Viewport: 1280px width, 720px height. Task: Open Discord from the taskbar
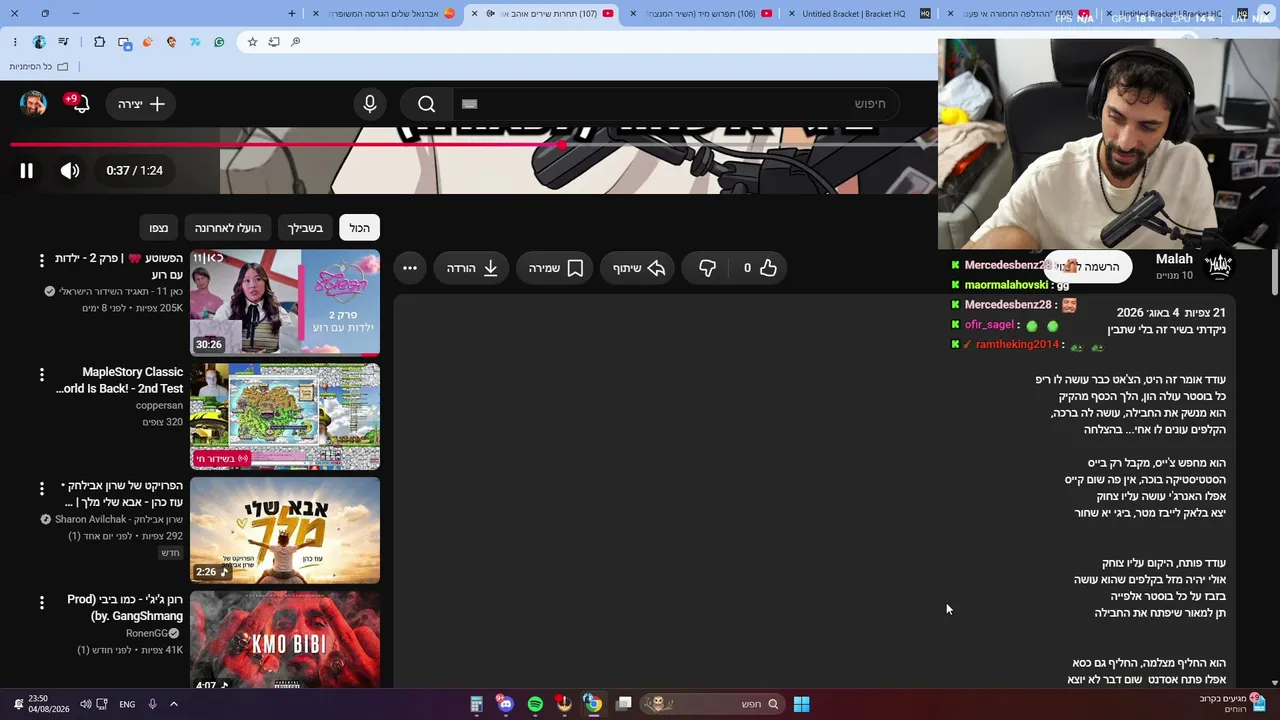point(505,704)
